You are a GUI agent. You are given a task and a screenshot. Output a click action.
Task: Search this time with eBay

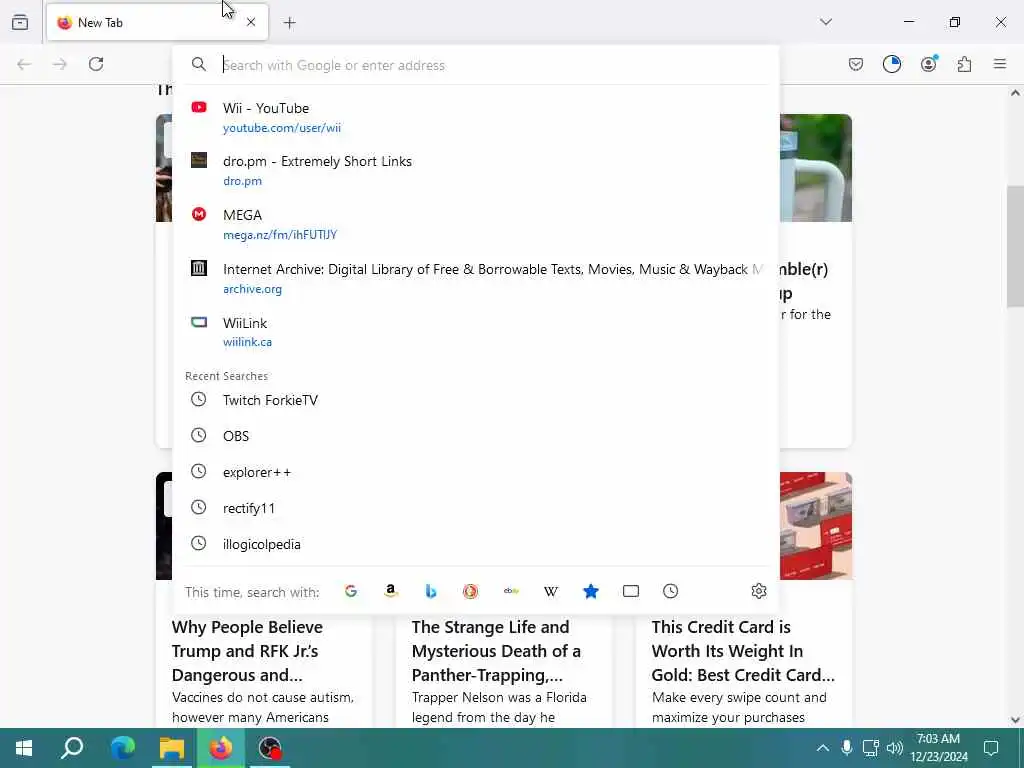(x=511, y=592)
